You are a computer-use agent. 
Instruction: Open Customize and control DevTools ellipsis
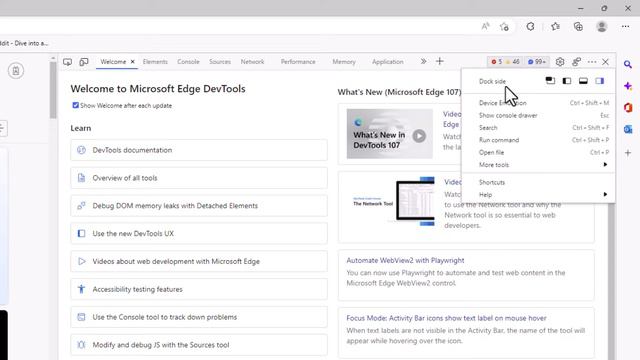tap(592, 62)
